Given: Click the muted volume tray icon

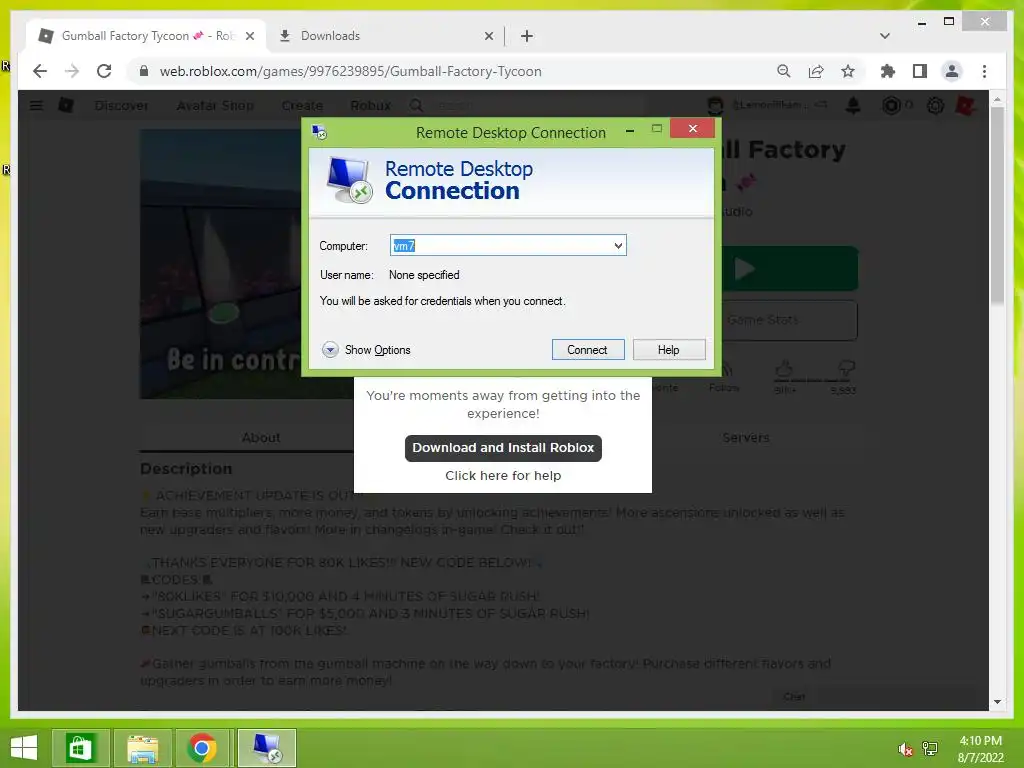Looking at the screenshot, I should [905, 749].
